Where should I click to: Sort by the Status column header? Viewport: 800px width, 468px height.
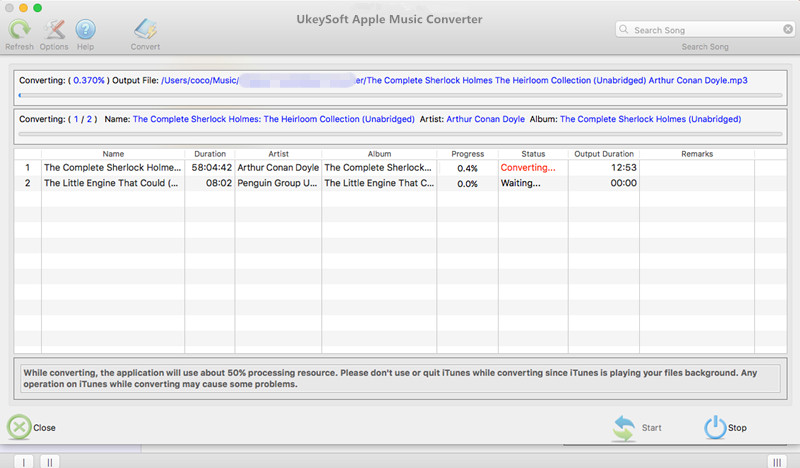[533, 154]
